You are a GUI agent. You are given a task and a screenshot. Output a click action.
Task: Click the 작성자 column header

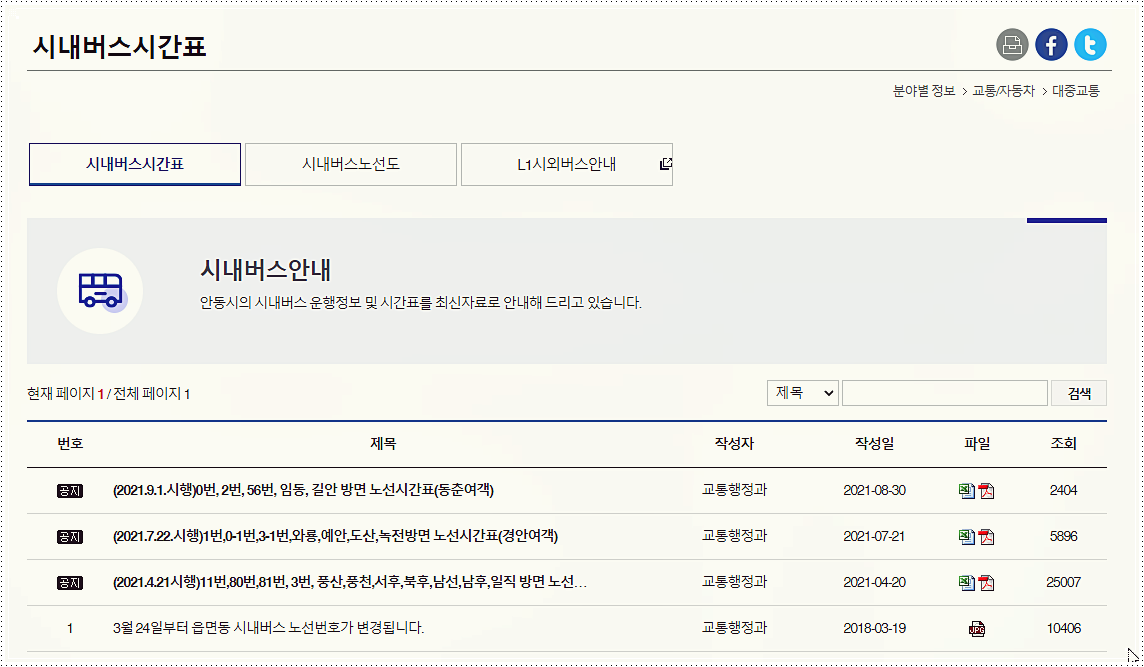[x=734, y=444]
